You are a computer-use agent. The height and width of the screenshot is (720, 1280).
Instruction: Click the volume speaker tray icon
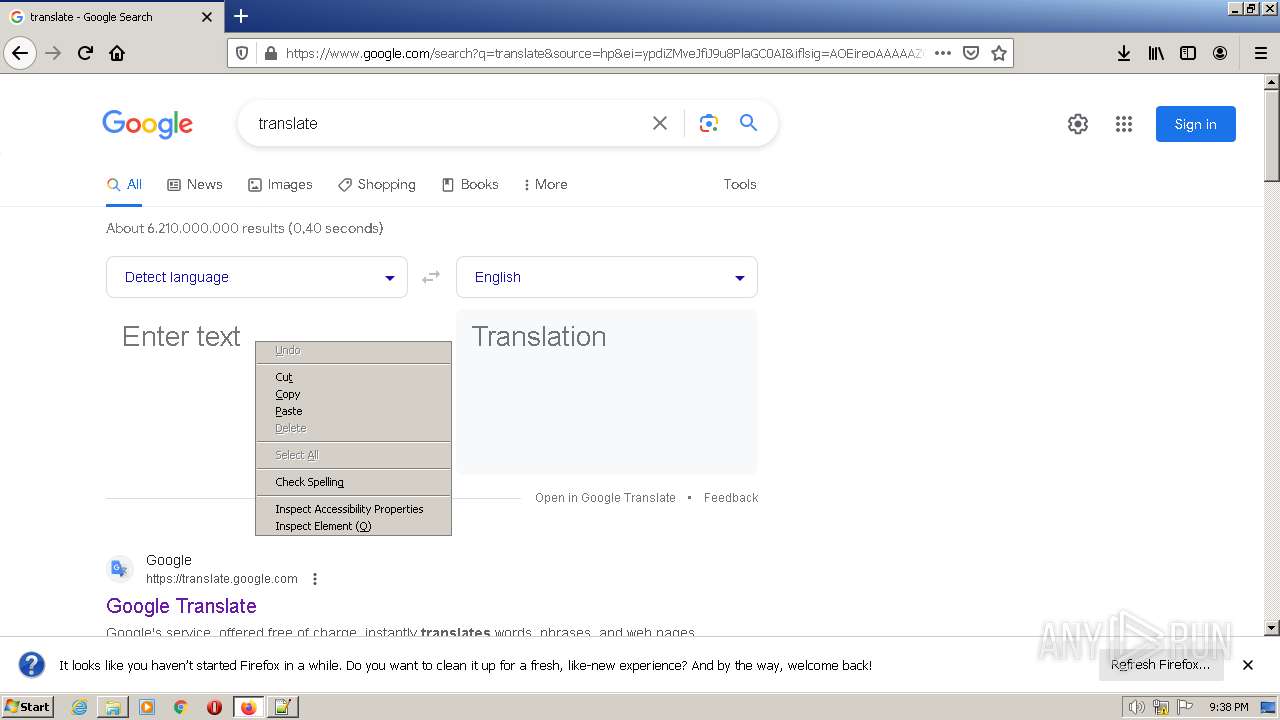[x=1136, y=707]
